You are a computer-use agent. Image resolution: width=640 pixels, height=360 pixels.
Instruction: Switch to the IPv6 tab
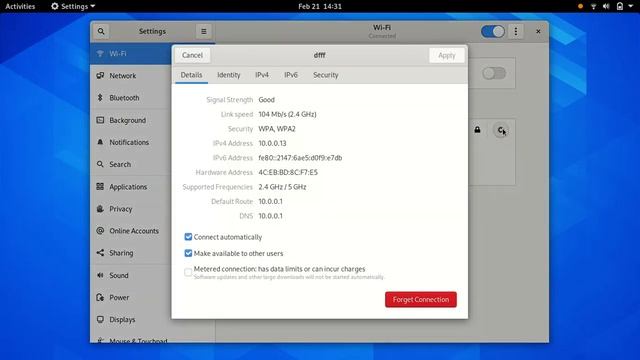coord(291,75)
